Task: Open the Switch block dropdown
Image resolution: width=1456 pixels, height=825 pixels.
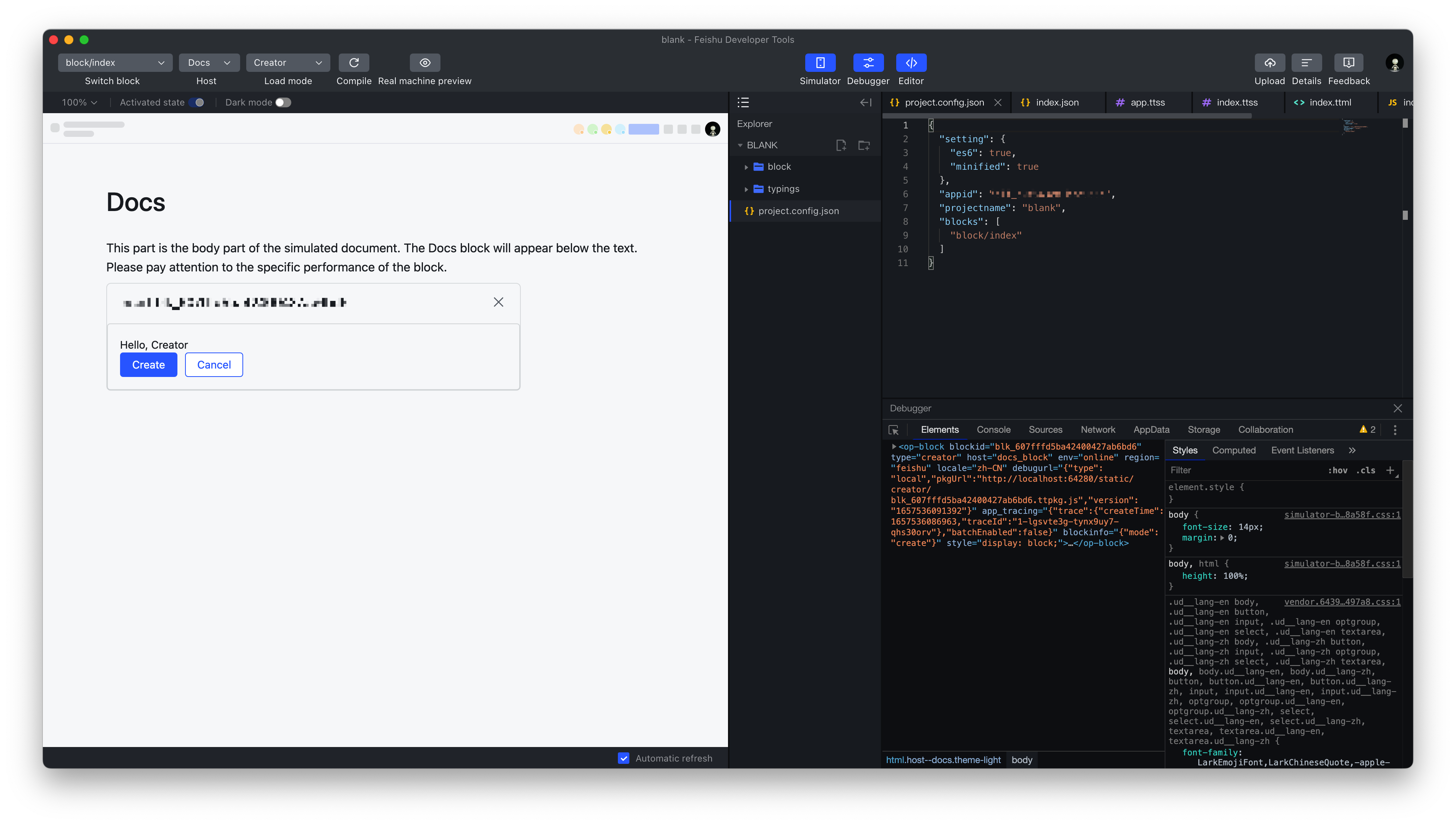Action: 114,62
